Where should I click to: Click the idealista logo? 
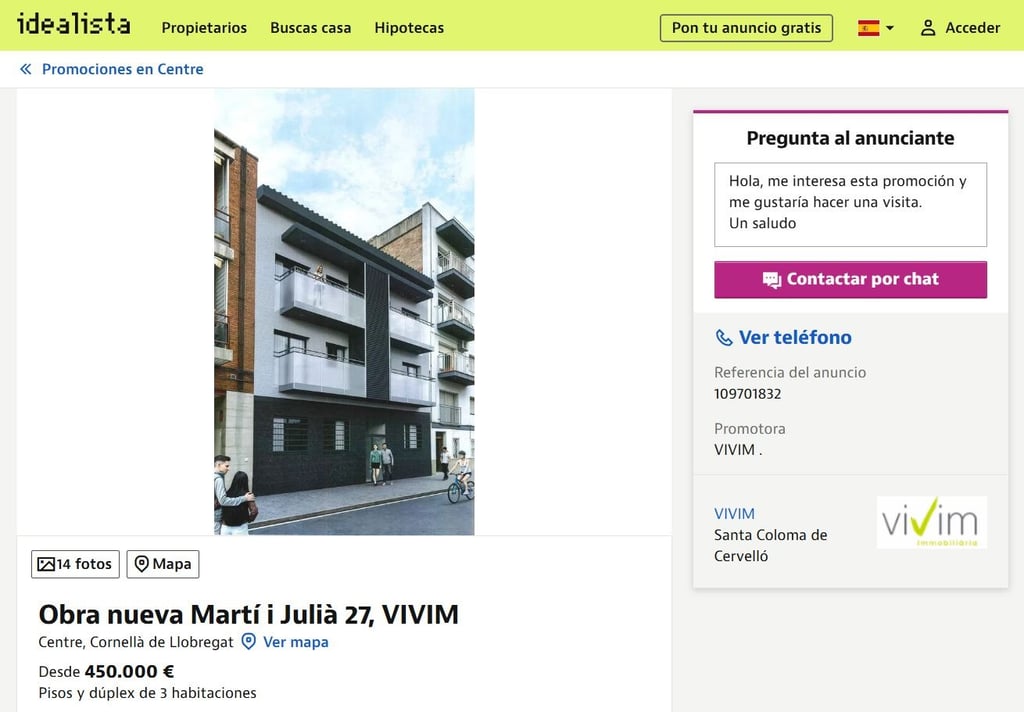pyautogui.click(x=73, y=24)
